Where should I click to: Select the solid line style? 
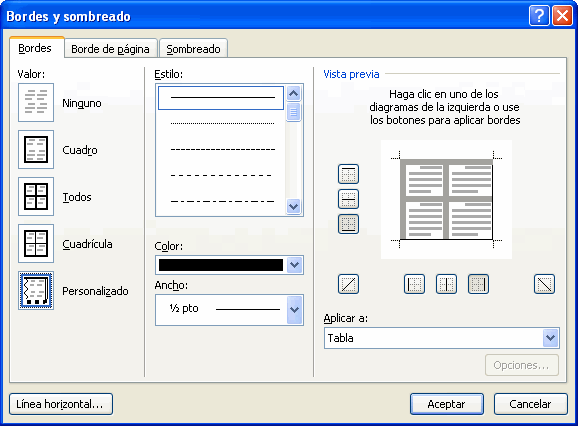[221, 98]
